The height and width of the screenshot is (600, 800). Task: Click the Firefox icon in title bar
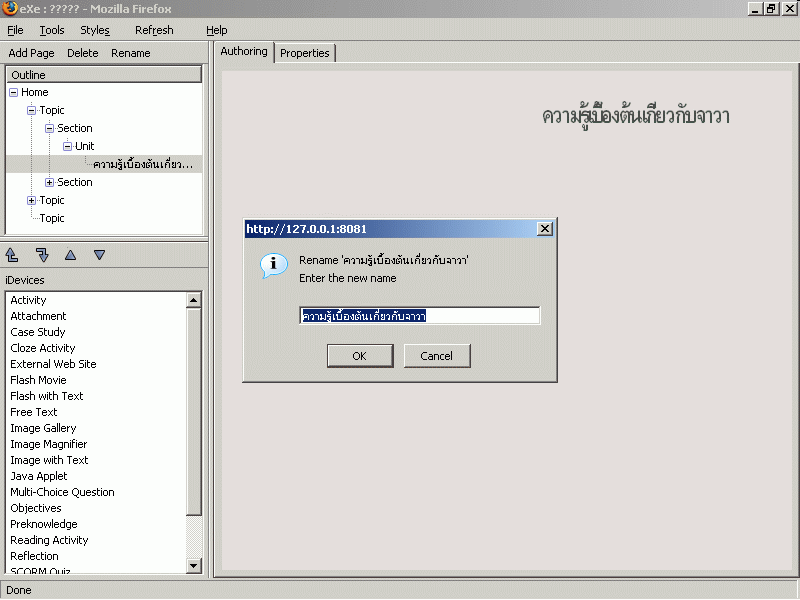pos(9,9)
